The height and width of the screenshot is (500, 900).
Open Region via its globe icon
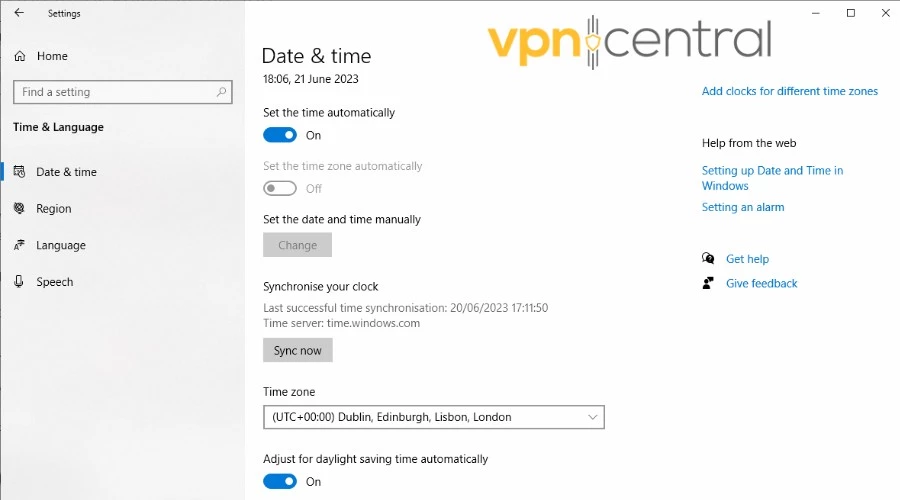tap(19, 208)
